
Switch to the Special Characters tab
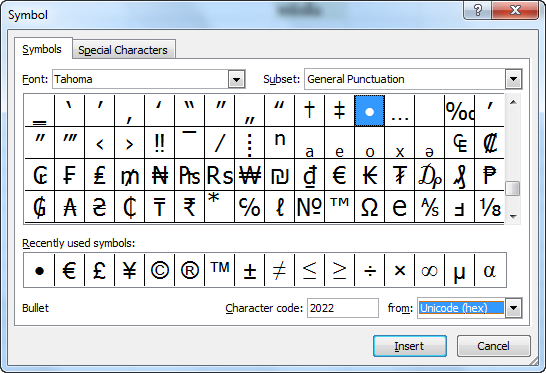(123, 50)
